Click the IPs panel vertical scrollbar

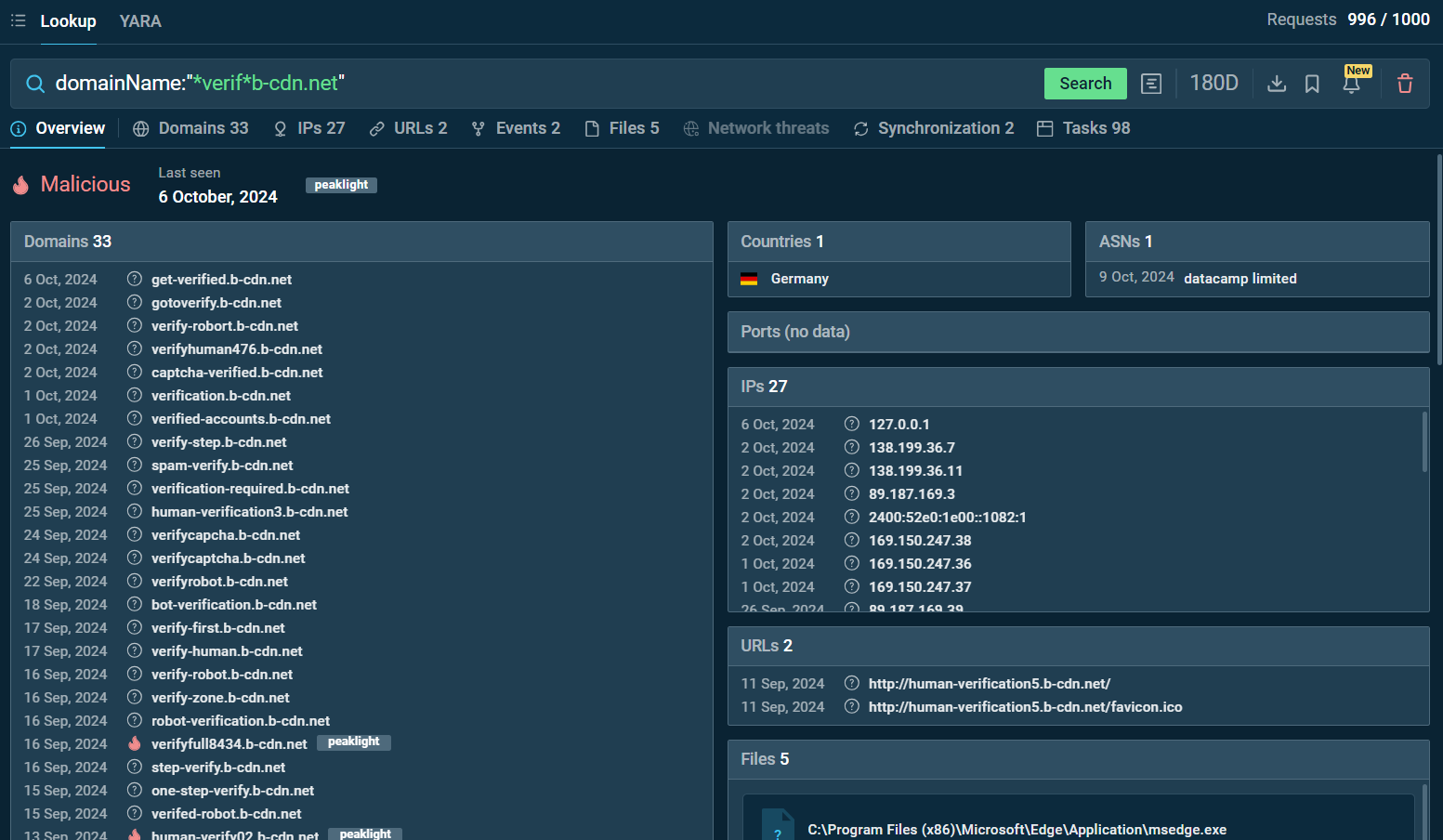[1424, 442]
